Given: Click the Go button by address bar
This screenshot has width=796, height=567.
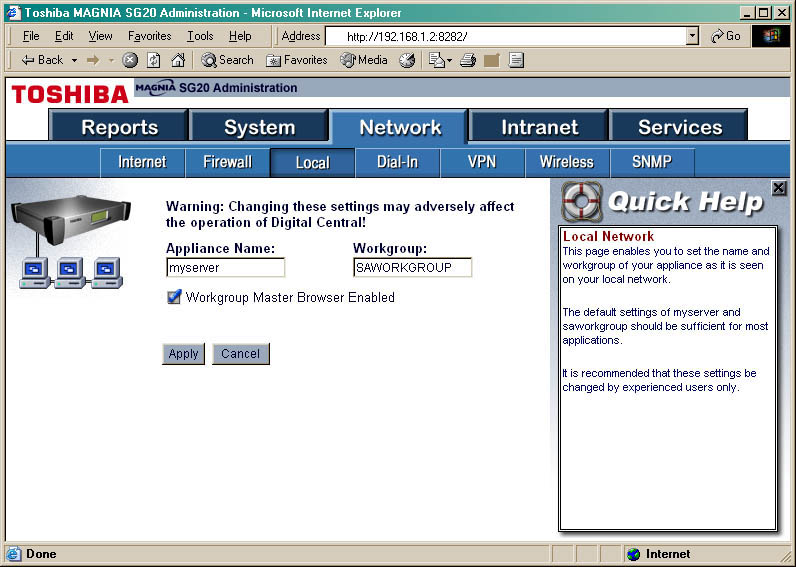Looking at the screenshot, I should pos(726,36).
